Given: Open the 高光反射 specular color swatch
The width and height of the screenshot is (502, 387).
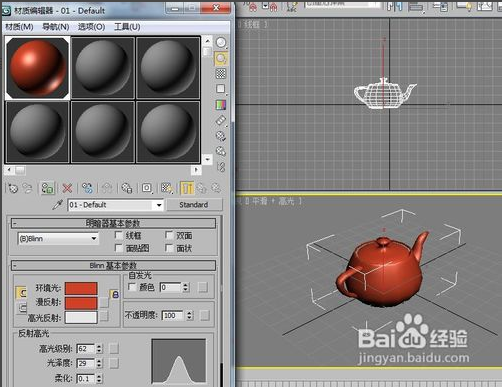Looking at the screenshot, I should click(x=81, y=317).
